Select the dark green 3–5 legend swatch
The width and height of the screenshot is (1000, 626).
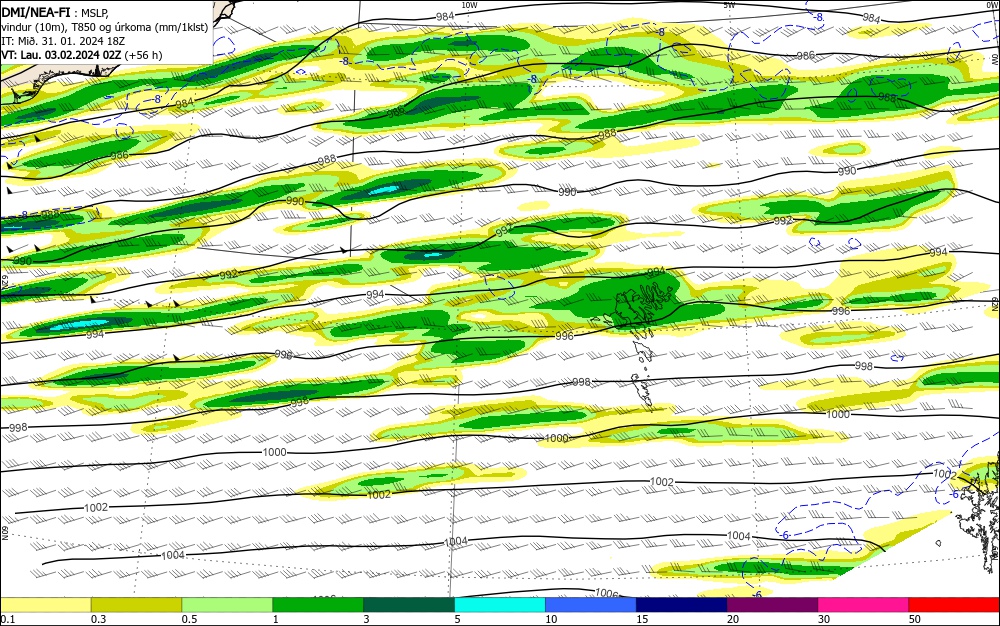pos(409,605)
